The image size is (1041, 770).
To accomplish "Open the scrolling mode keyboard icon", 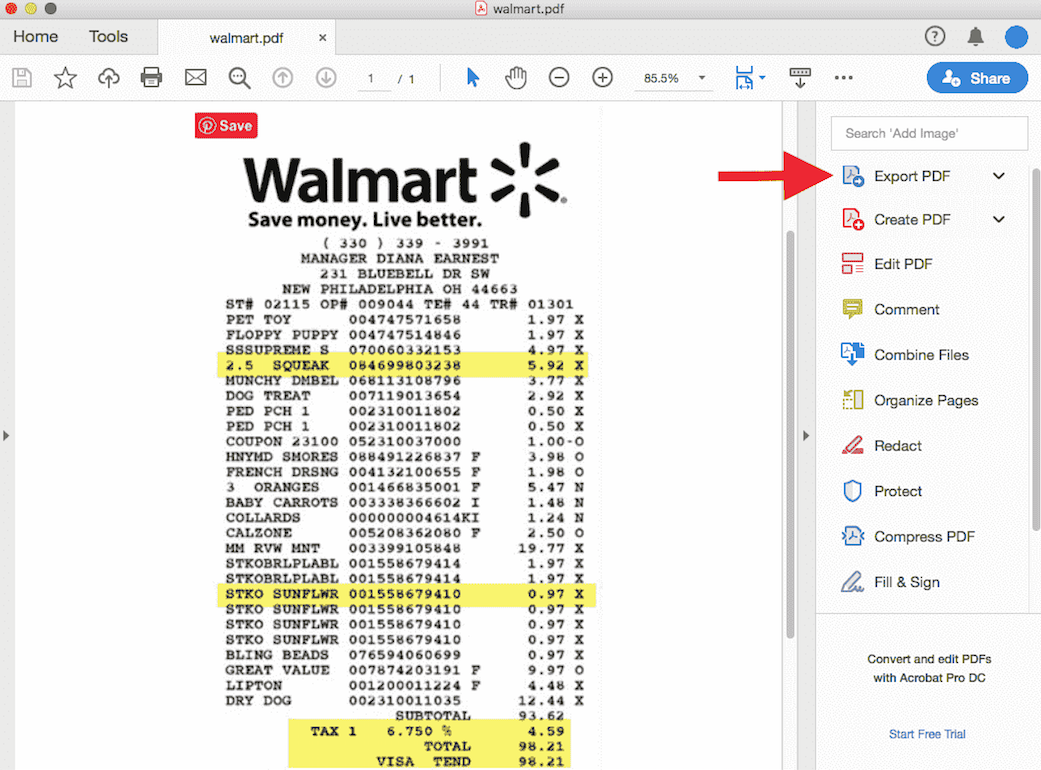I will click(800, 78).
